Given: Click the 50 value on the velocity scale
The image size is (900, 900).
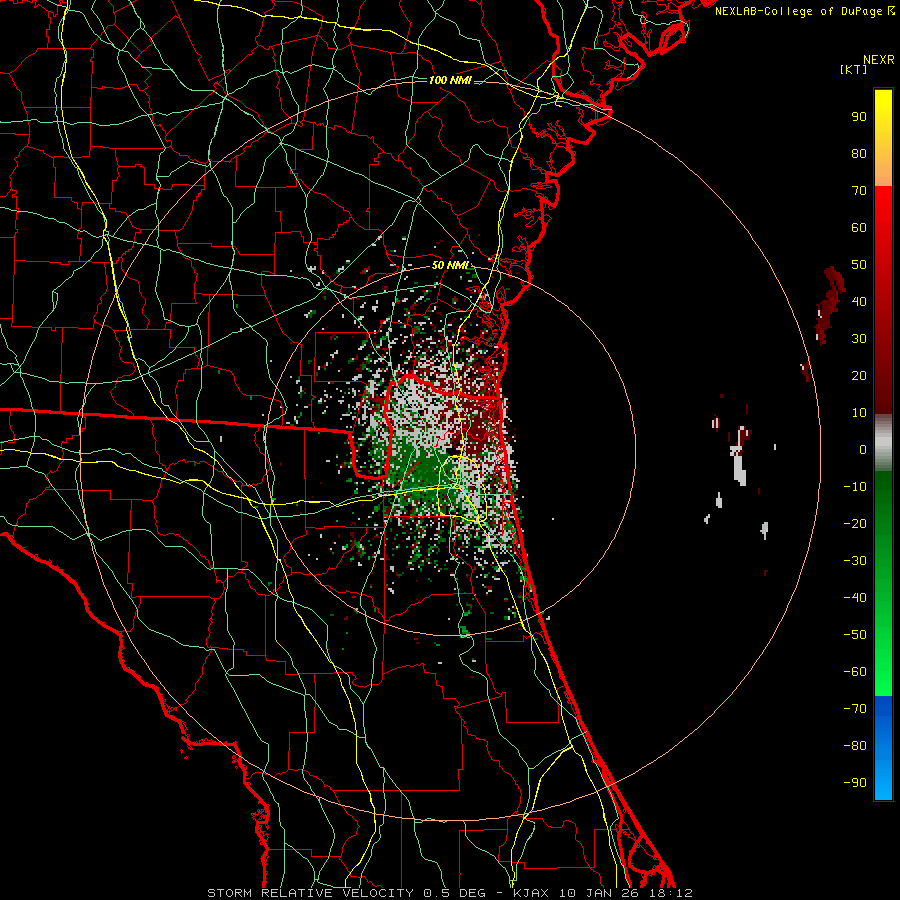Looking at the screenshot, I should click(x=859, y=265).
